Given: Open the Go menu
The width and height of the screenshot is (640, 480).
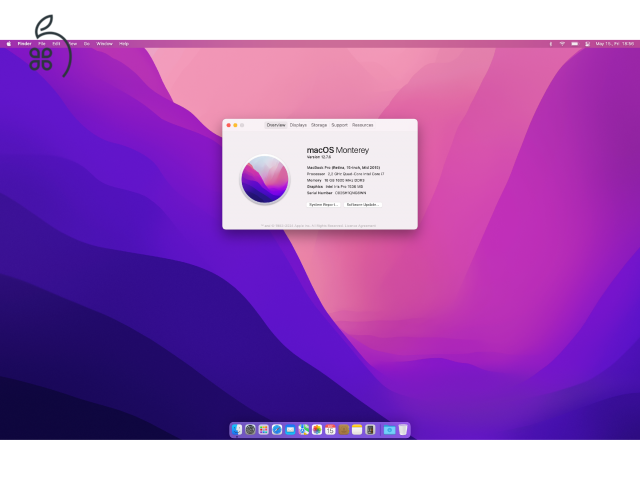Looking at the screenshot, I should coord(87,44).
